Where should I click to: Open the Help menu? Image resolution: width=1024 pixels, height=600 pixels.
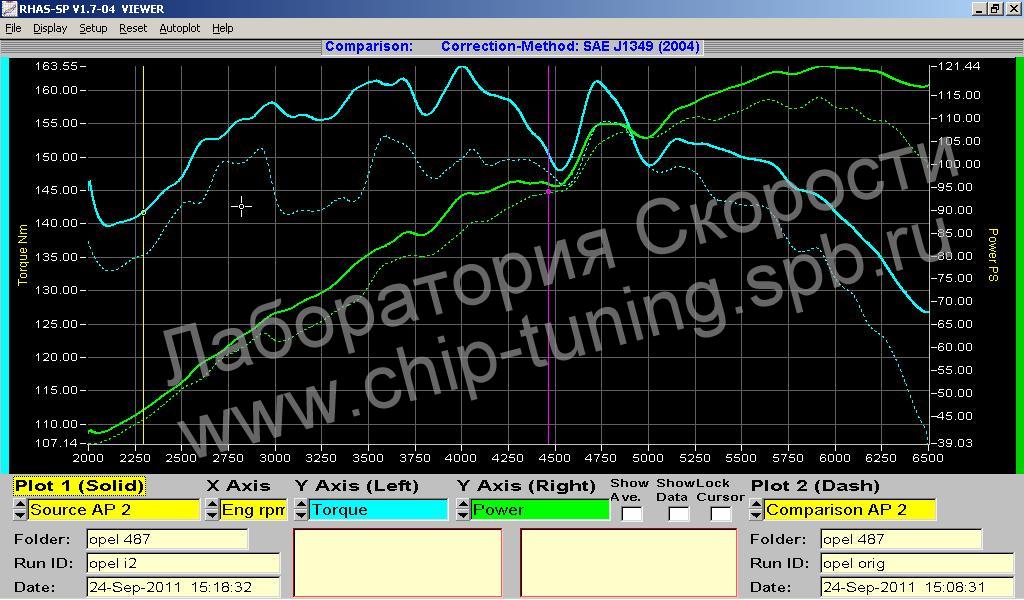pyautogui.click(x=223, y=28)
